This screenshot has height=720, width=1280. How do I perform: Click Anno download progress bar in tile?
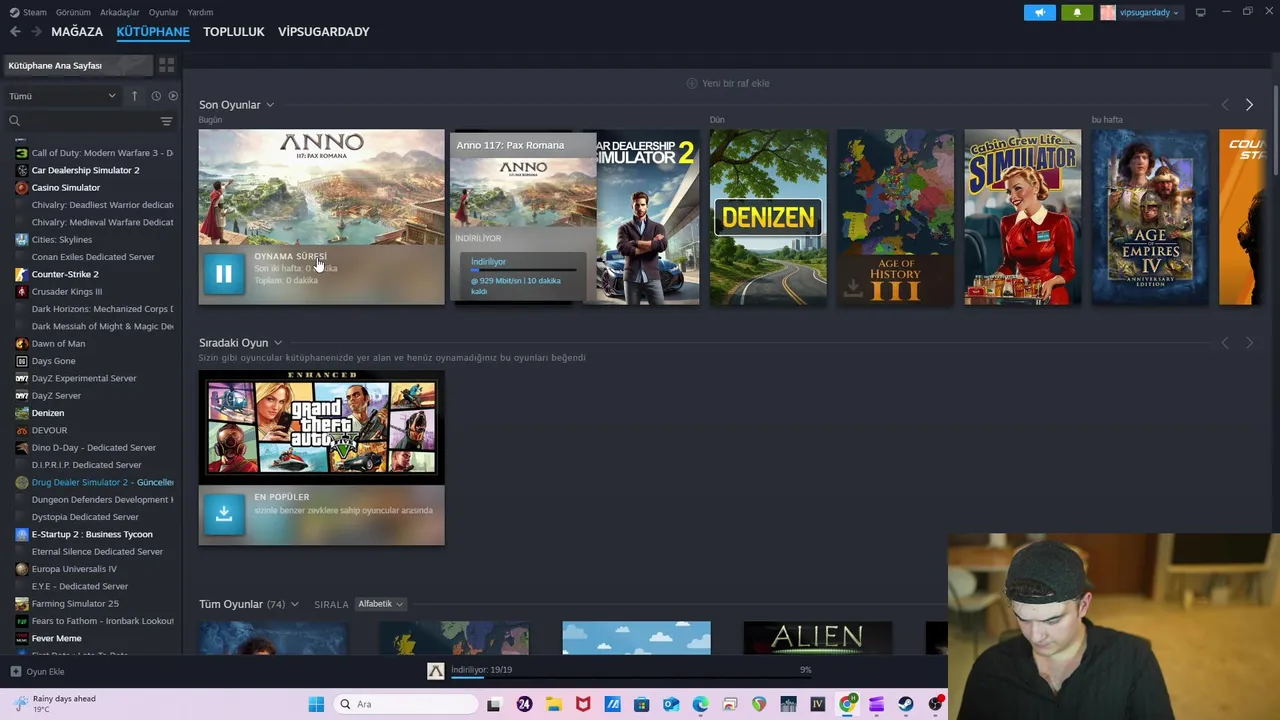(x=523, y=270)
